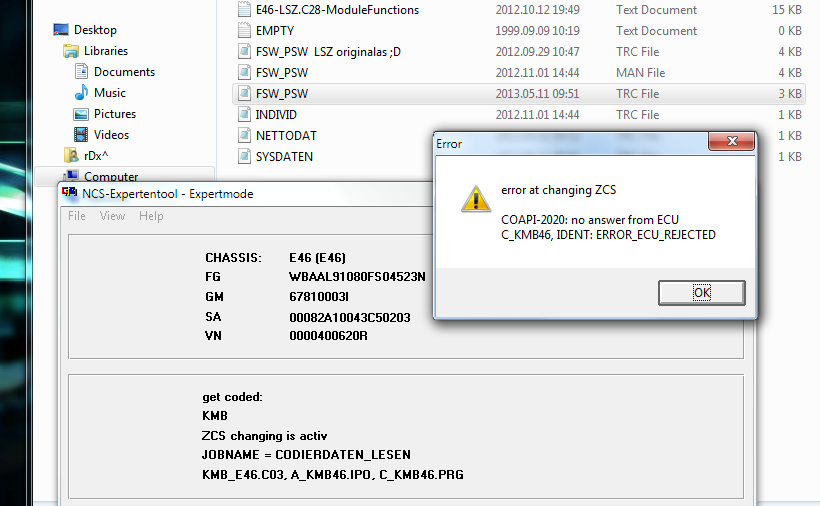Click the INDIVID file icon
820x506 pixels.
pos(244,115)
